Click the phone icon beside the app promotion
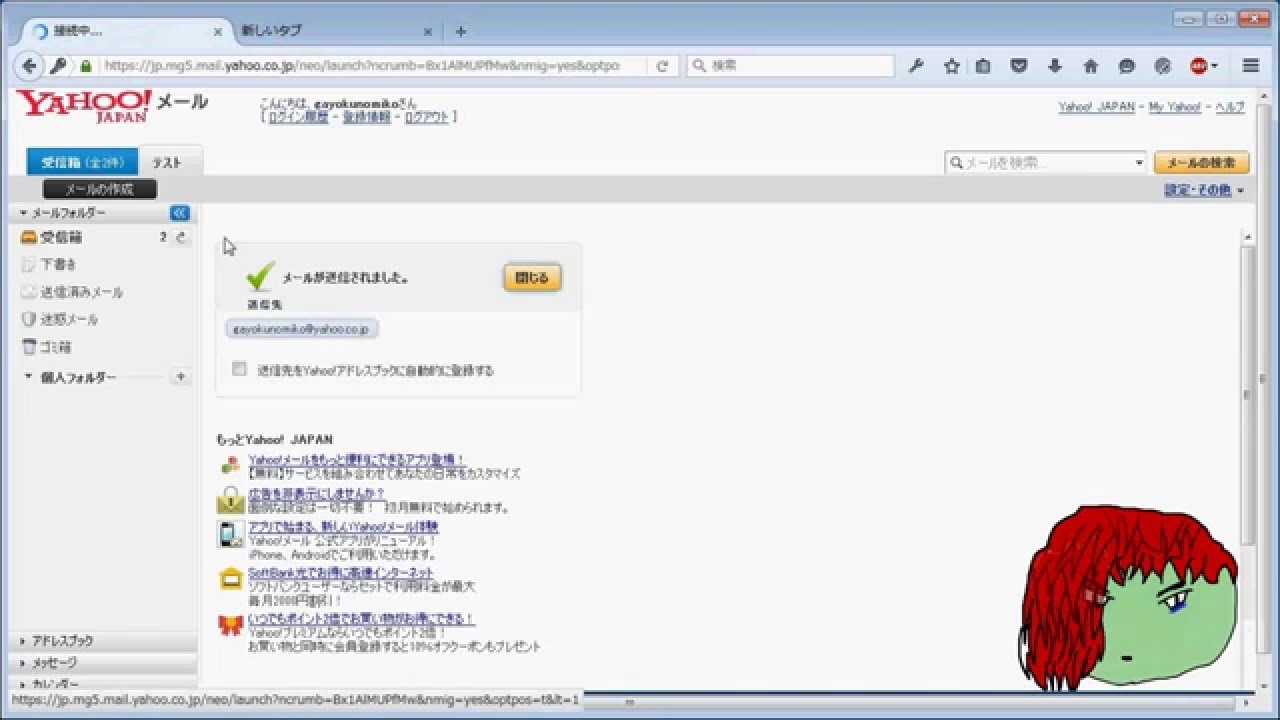This screenshot has height=720, width=1280. (x=230, y=533)
